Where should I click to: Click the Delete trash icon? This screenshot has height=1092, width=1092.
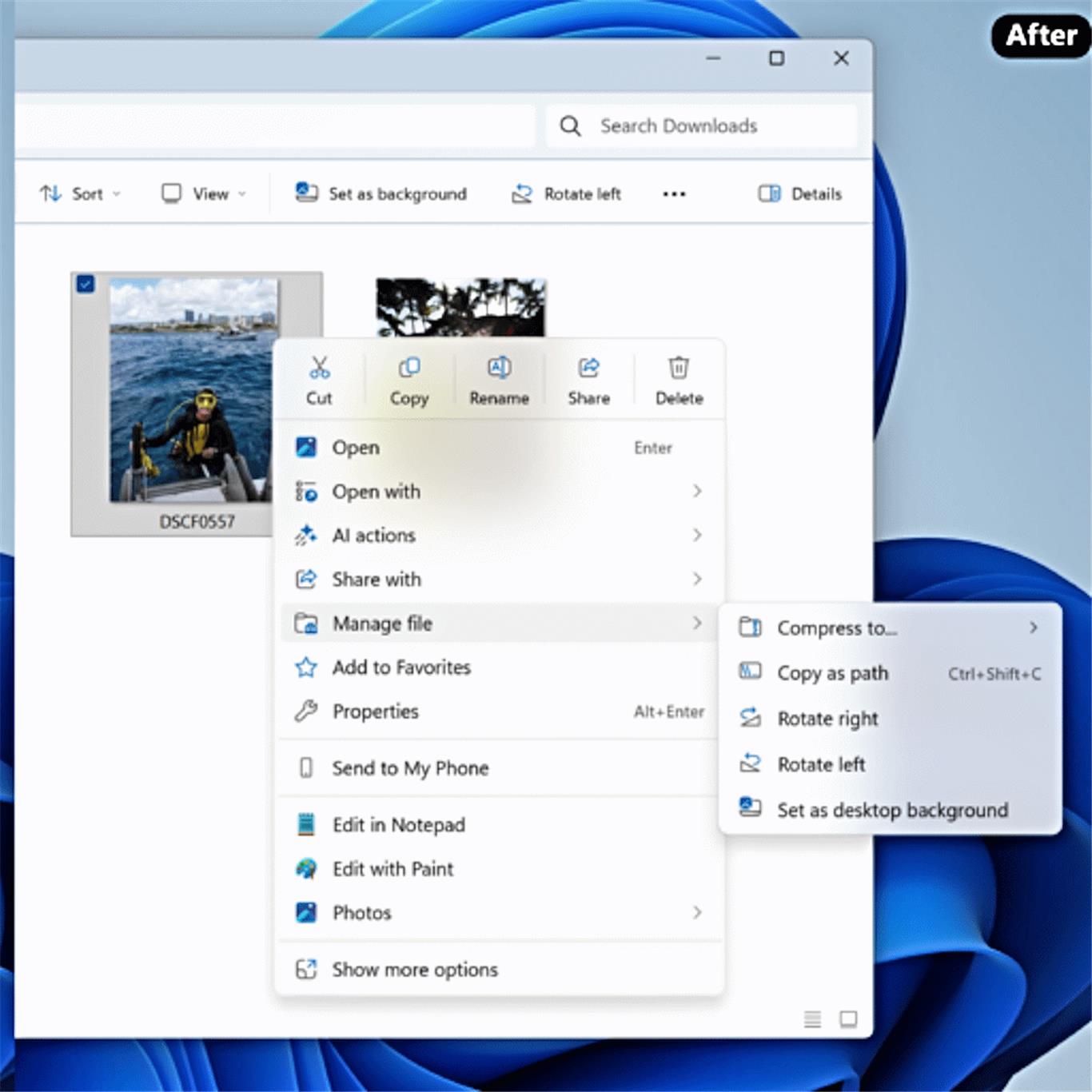679,369
